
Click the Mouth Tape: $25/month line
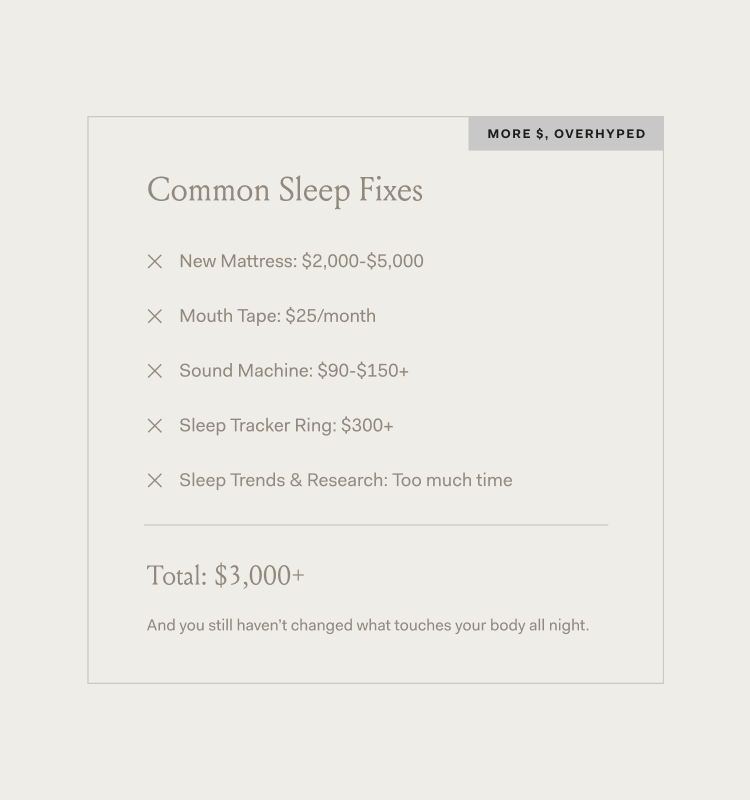pos(278,316)
